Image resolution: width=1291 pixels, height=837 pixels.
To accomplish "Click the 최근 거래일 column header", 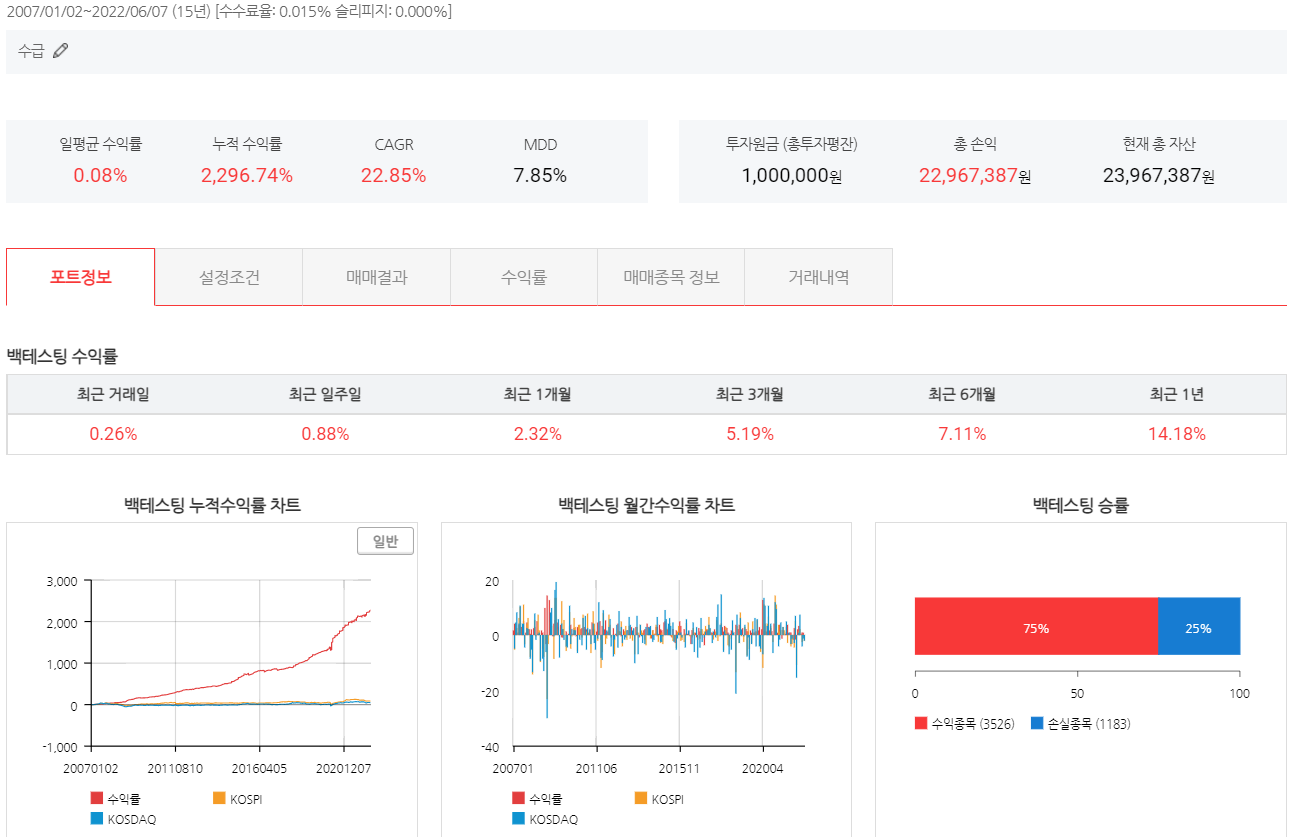I will click(113, 394).
